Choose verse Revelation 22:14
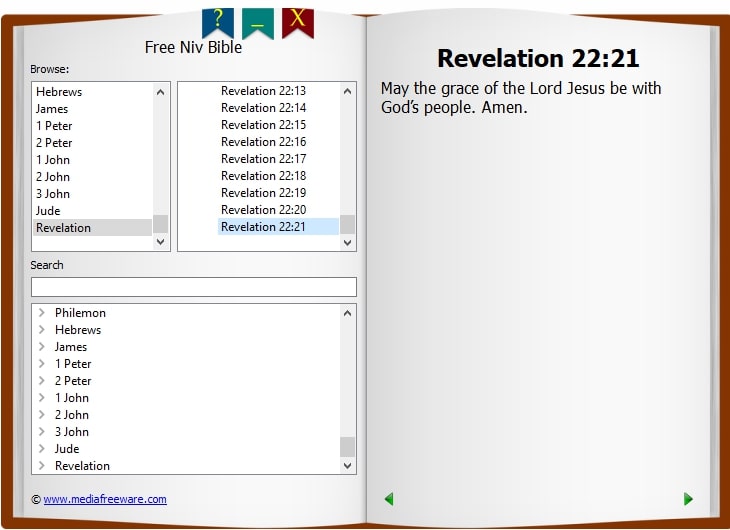The height and width of the screenshot is (530, 730). (278, 108)
